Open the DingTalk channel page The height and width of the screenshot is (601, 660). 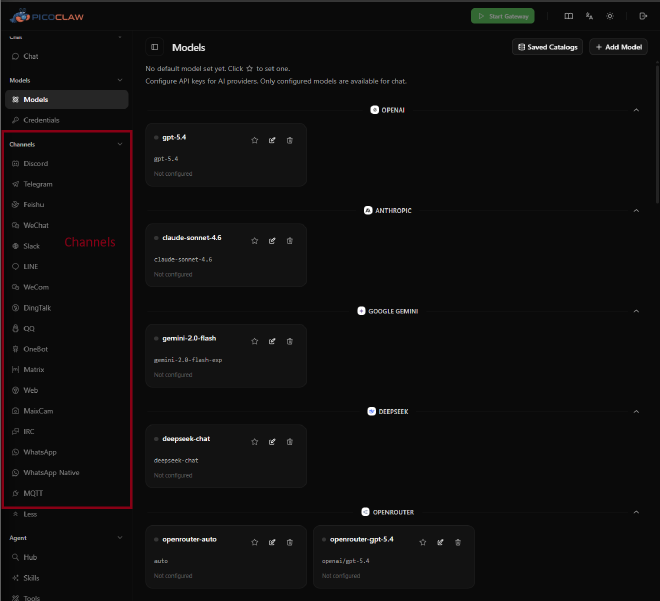point(67,308)
